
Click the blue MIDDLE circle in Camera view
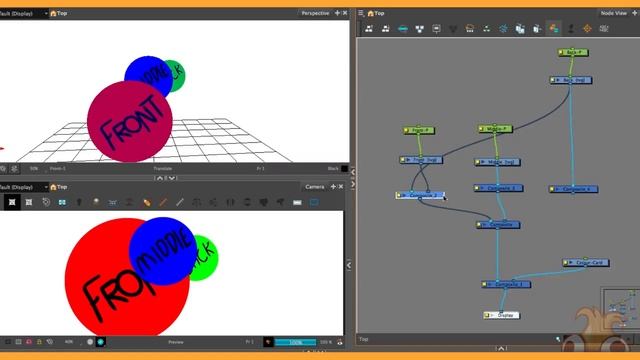click(162, 251)
